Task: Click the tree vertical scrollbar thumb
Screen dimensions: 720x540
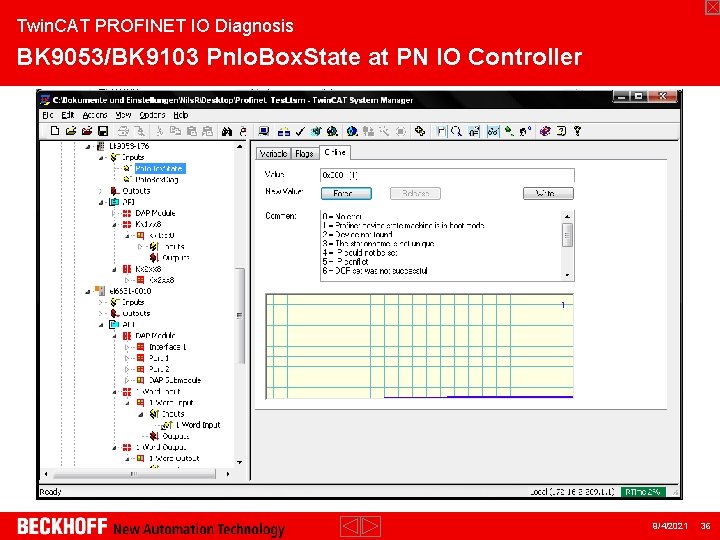Action: pyautogui.click(x=240, y=315)
